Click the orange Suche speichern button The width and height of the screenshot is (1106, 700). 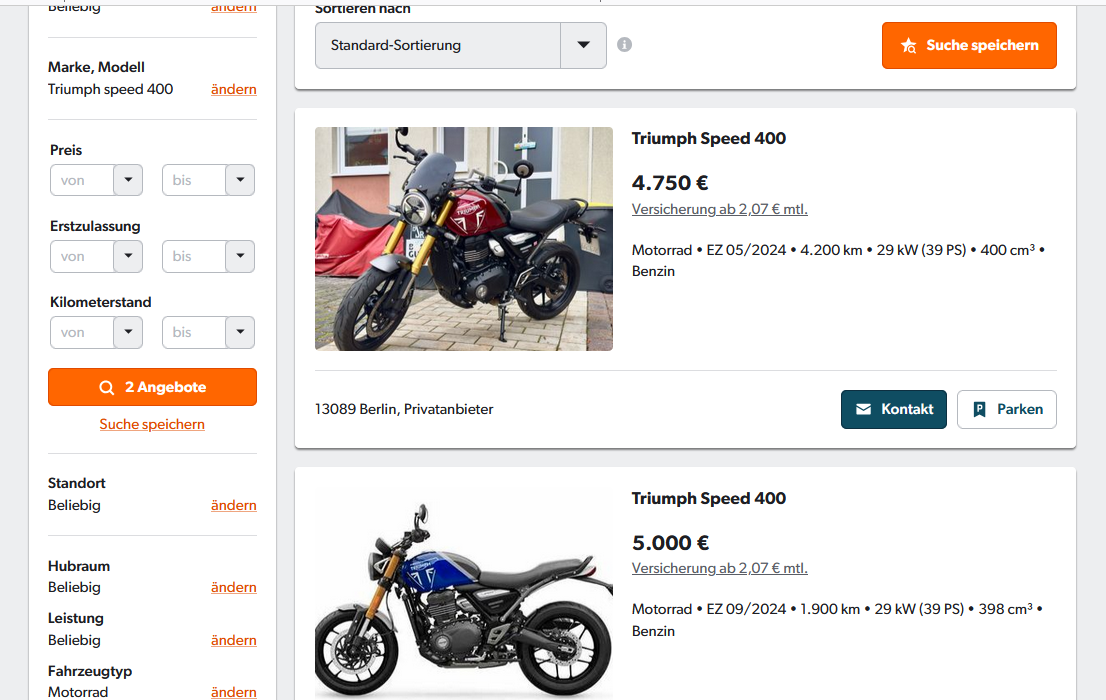tap(969, 45)
